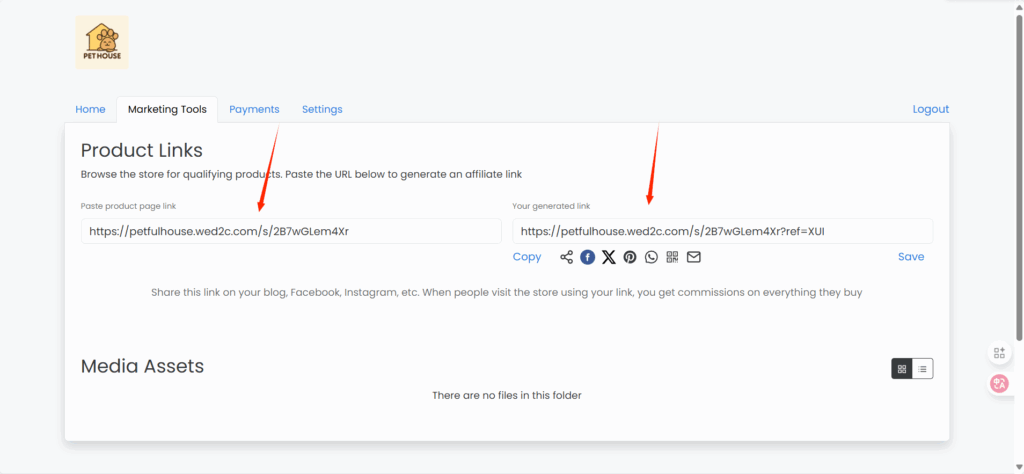This screenshot has height=474, width=1024.
Task: Click the Media Assets heading
Action: 142,366
